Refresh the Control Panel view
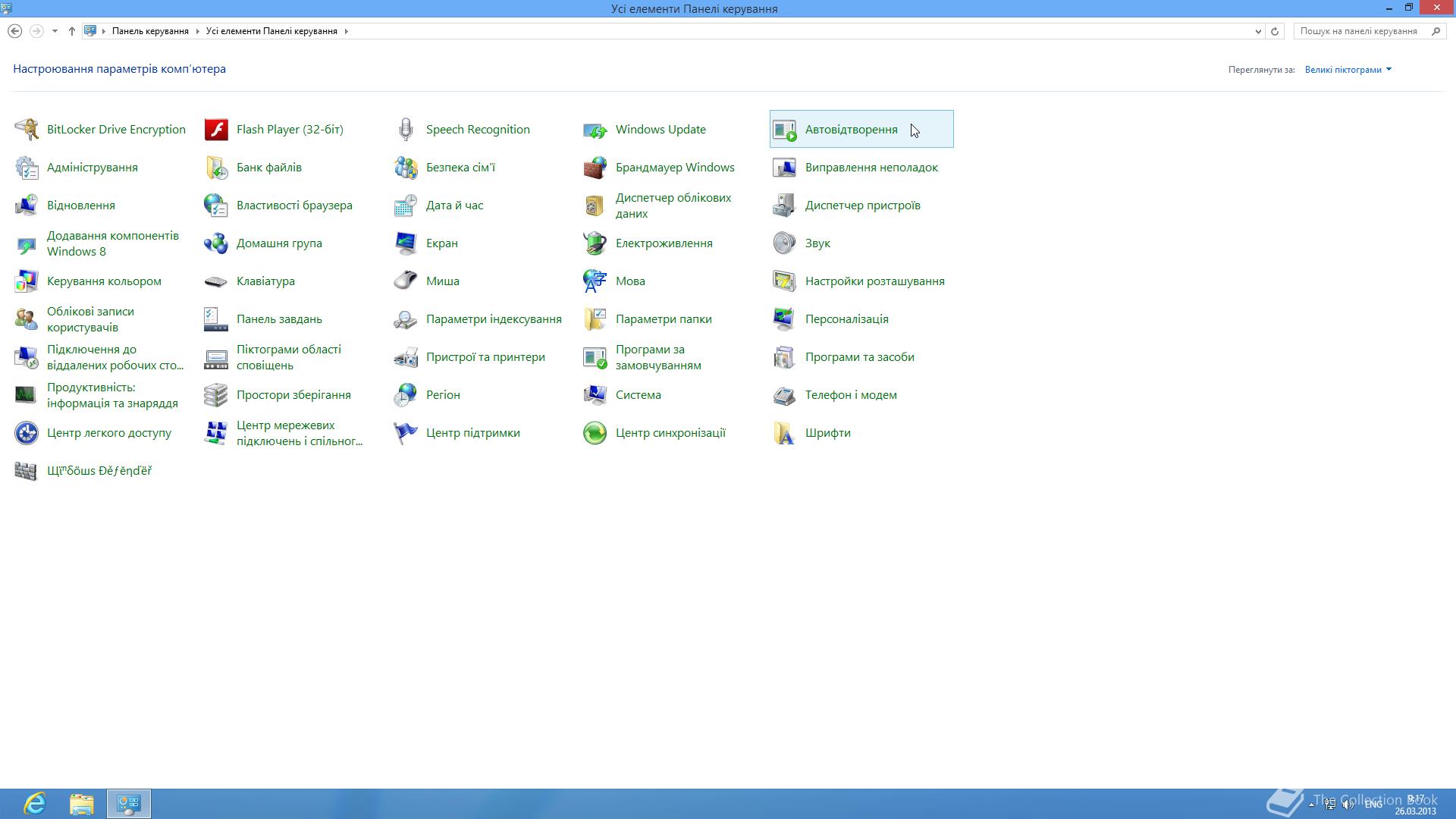Screen dimensions: 1456x819 (1275, 31)
